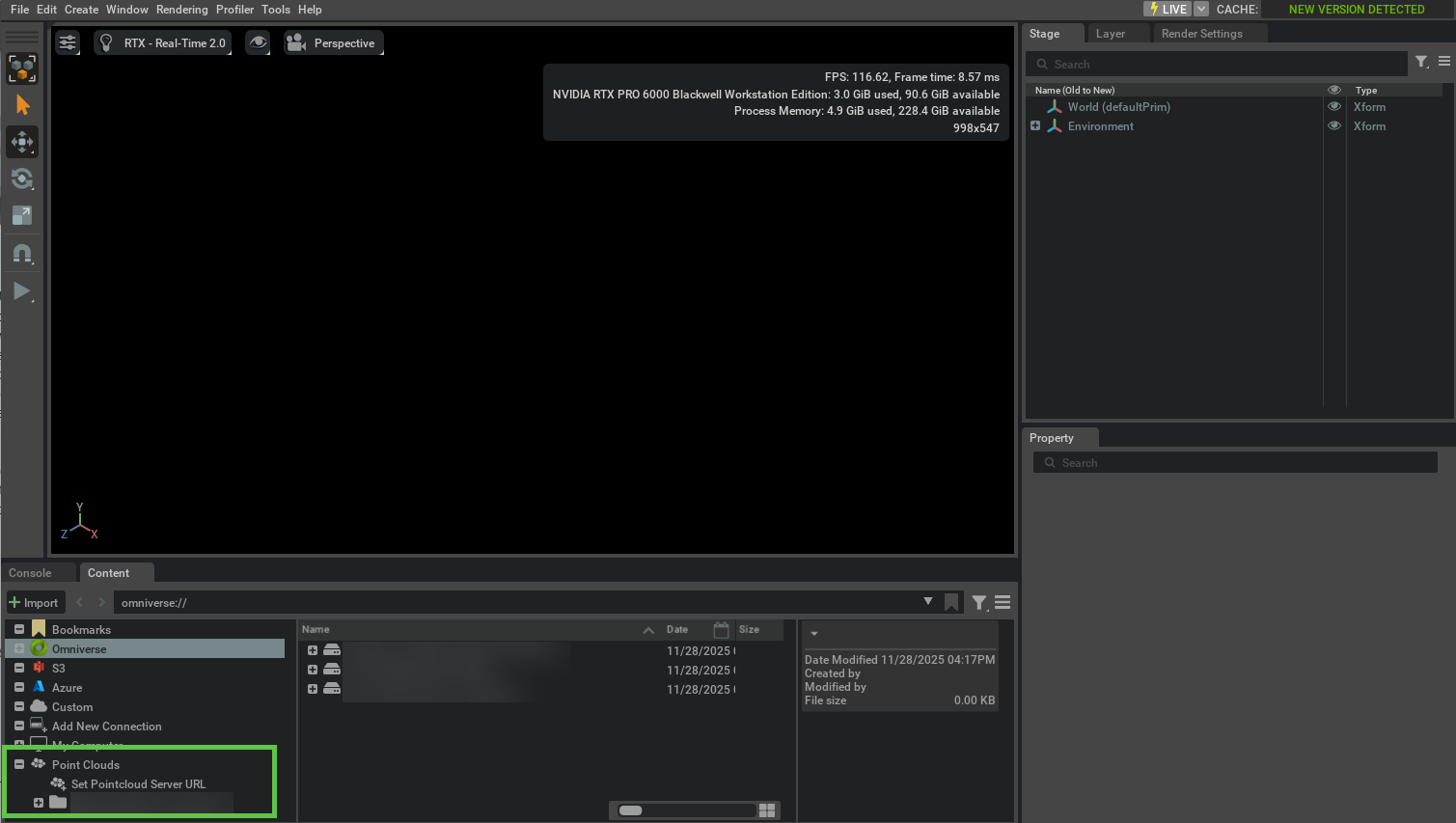Activate the Snap magnet tool
This screenshot has width=1456, height=823.
pyautogui.click(x=21, y=253)
